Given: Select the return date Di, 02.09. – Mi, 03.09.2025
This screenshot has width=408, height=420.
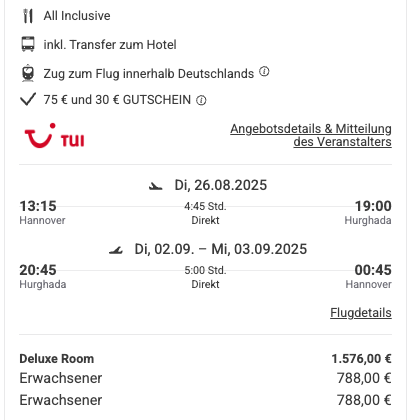Looking at the screenshot, I should tap(221, 249).
